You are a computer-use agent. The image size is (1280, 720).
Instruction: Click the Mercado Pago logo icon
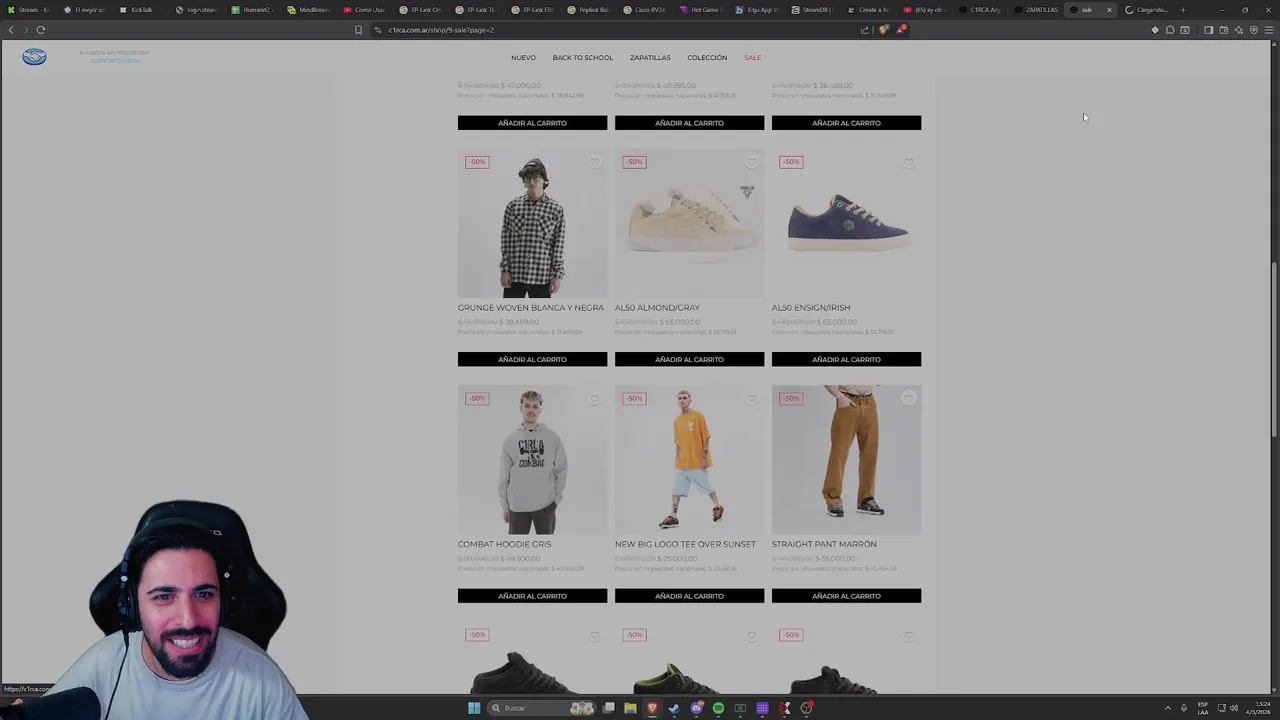coord(34,57)
